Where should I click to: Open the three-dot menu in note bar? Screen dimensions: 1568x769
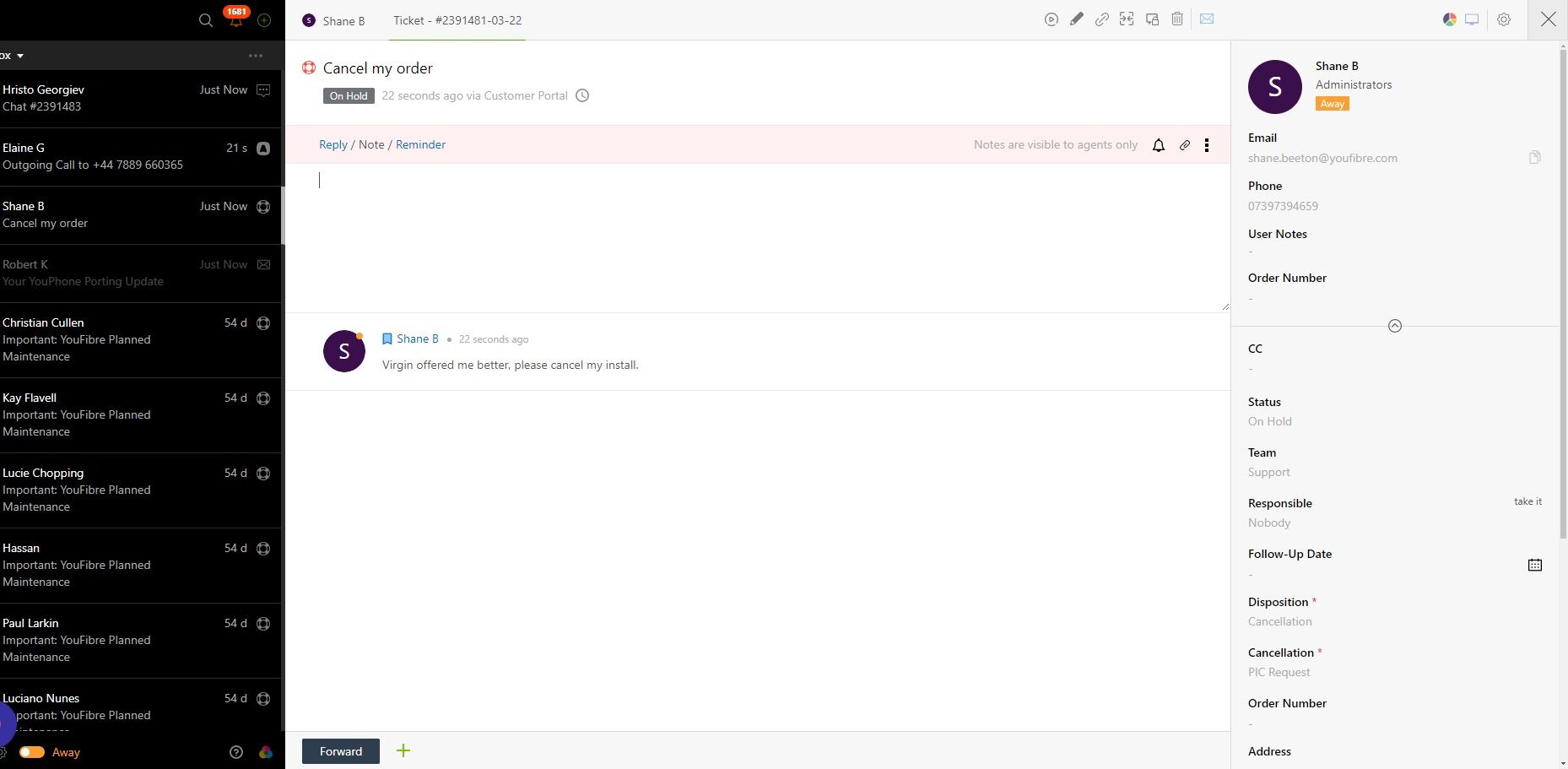(1207, 145)
